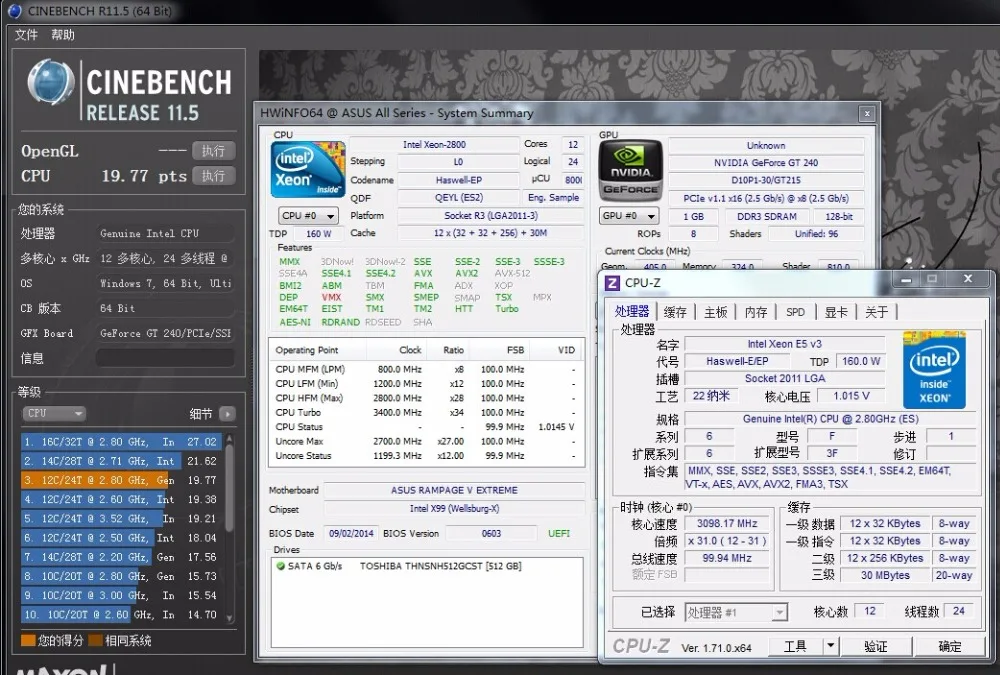Click the Genuine Intel CPU processor field
The height and width of the screenshot is (675, 1000).
165,234
